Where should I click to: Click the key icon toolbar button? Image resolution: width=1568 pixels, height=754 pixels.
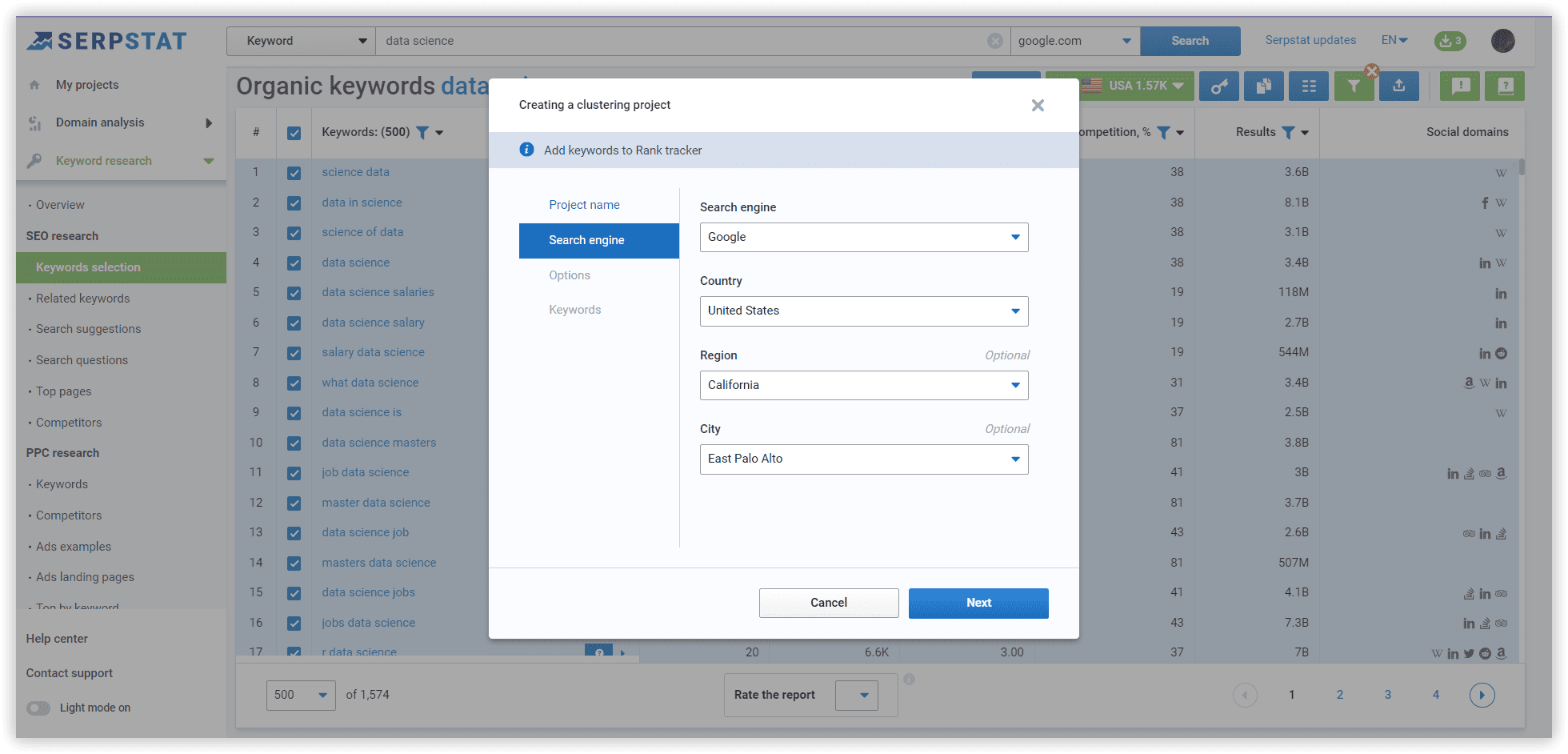(x=1218, y=86)
